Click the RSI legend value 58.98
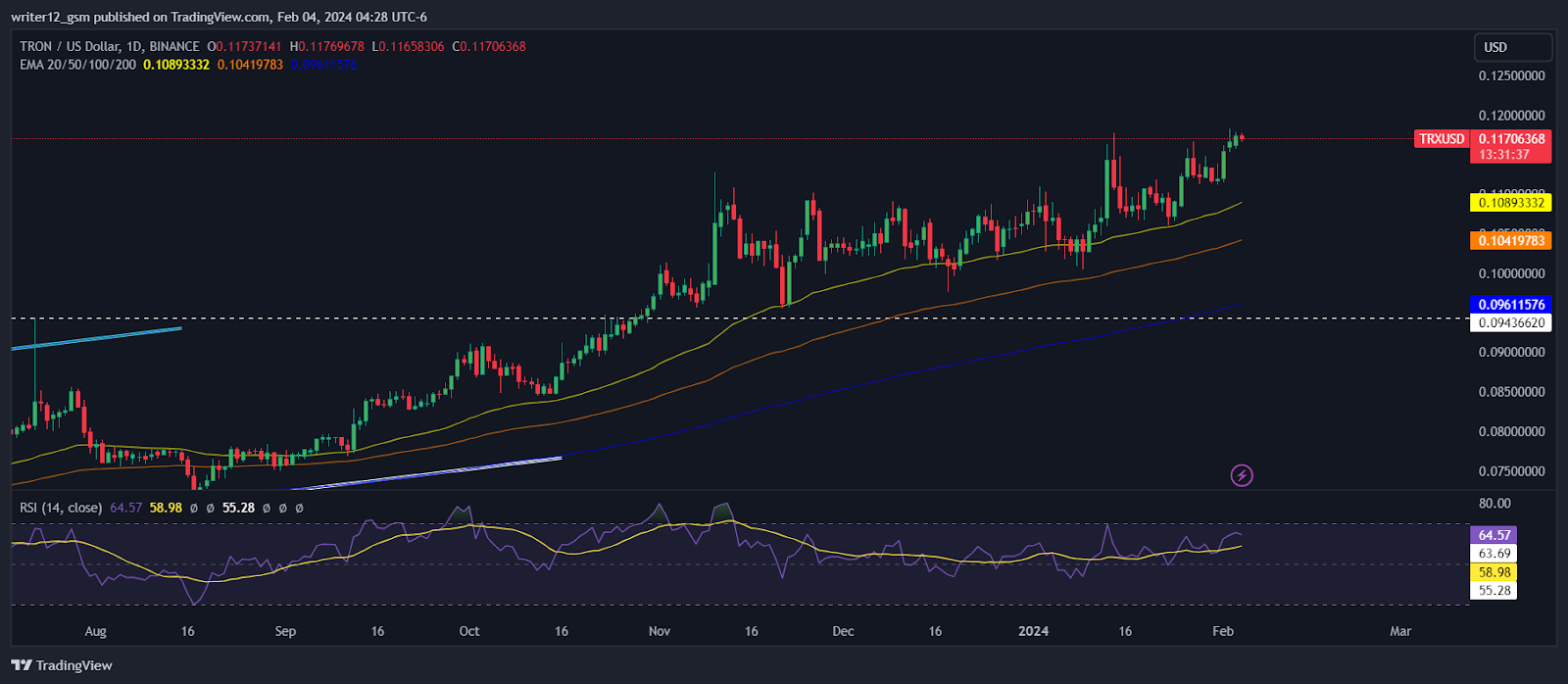1568x684 pixels. point(167,508)
